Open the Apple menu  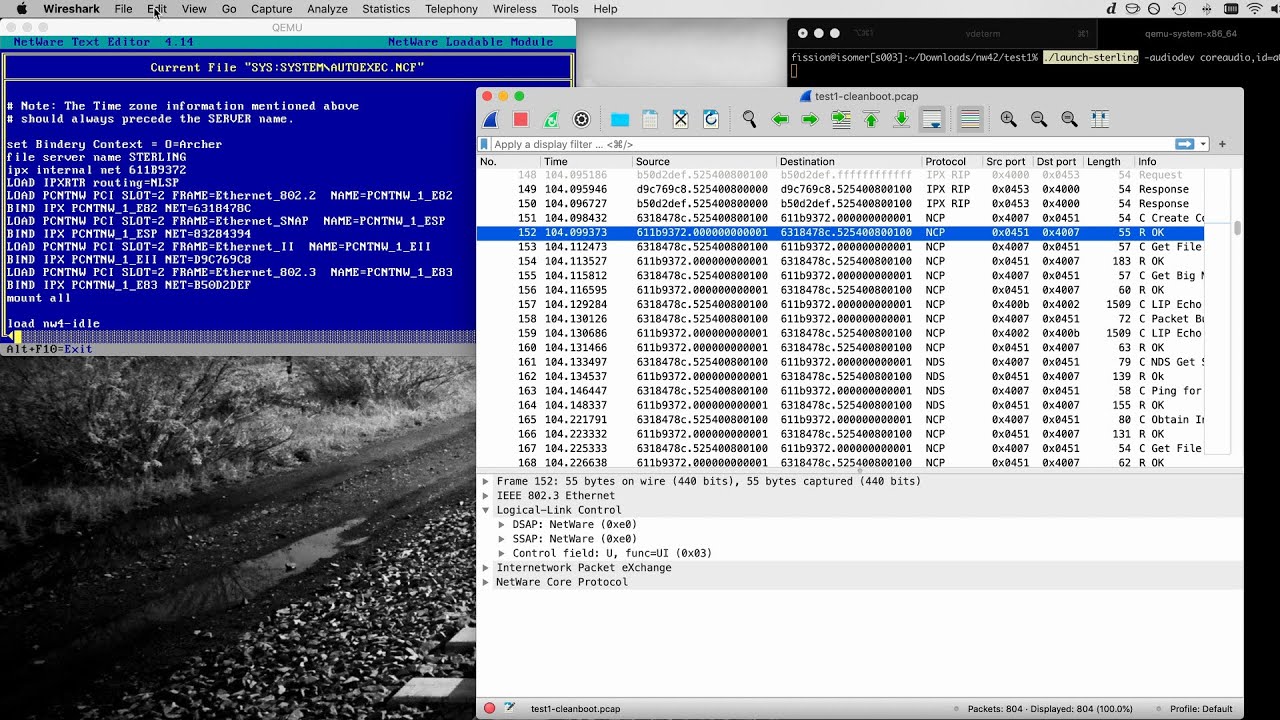pyautogui.click(x=21, y=9)
